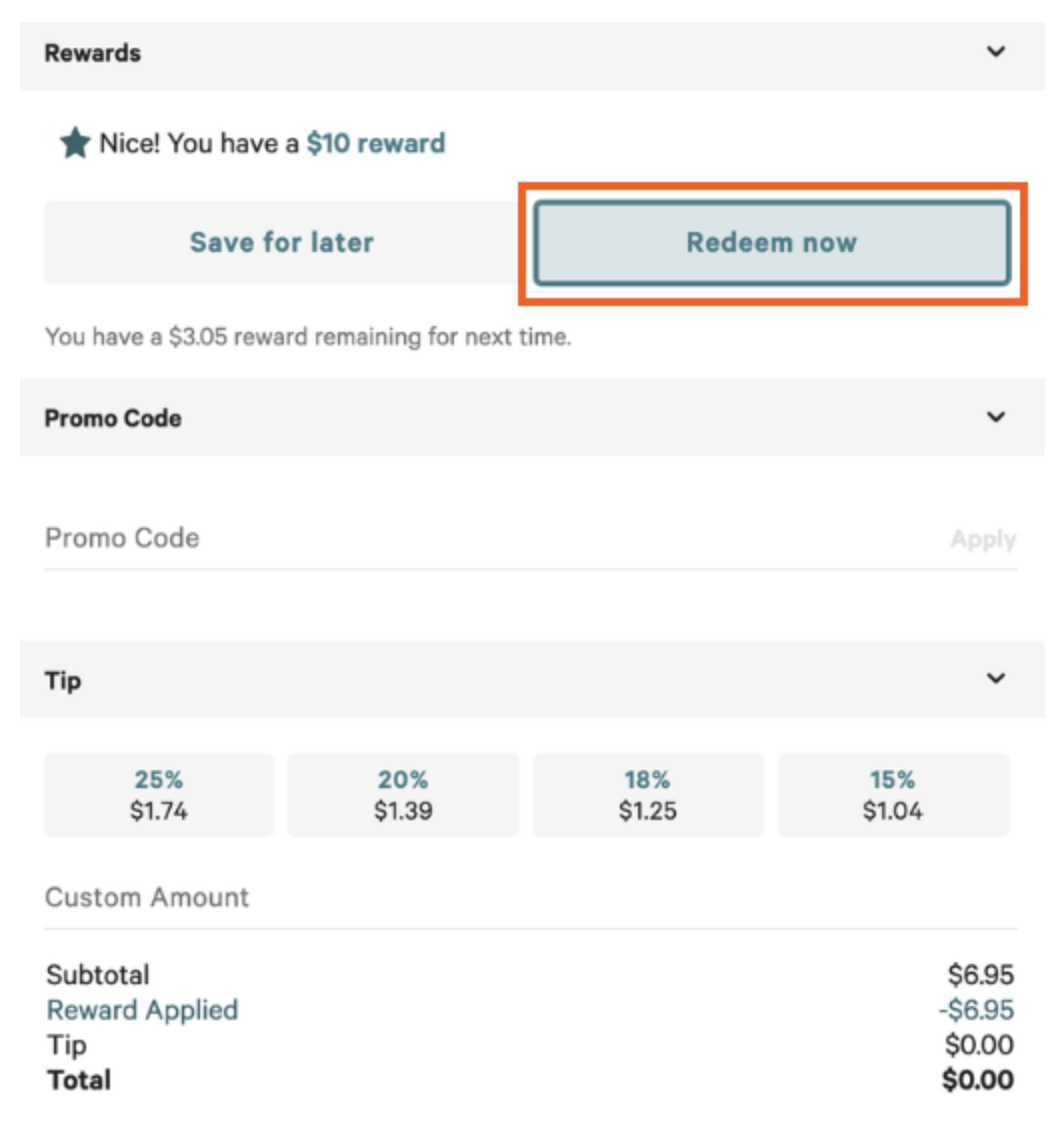
Task: Choose the 15% tip amount
Action: [893, 794]
